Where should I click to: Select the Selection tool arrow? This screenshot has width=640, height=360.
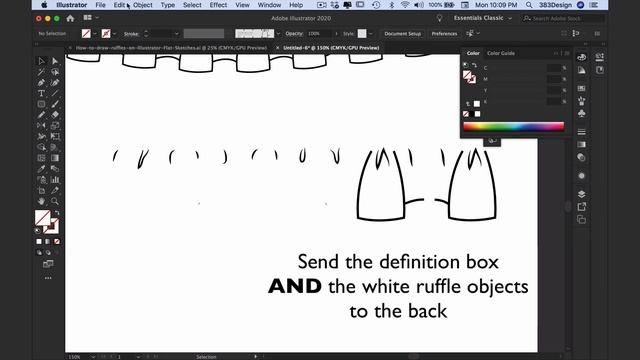(x=41, y=61)
